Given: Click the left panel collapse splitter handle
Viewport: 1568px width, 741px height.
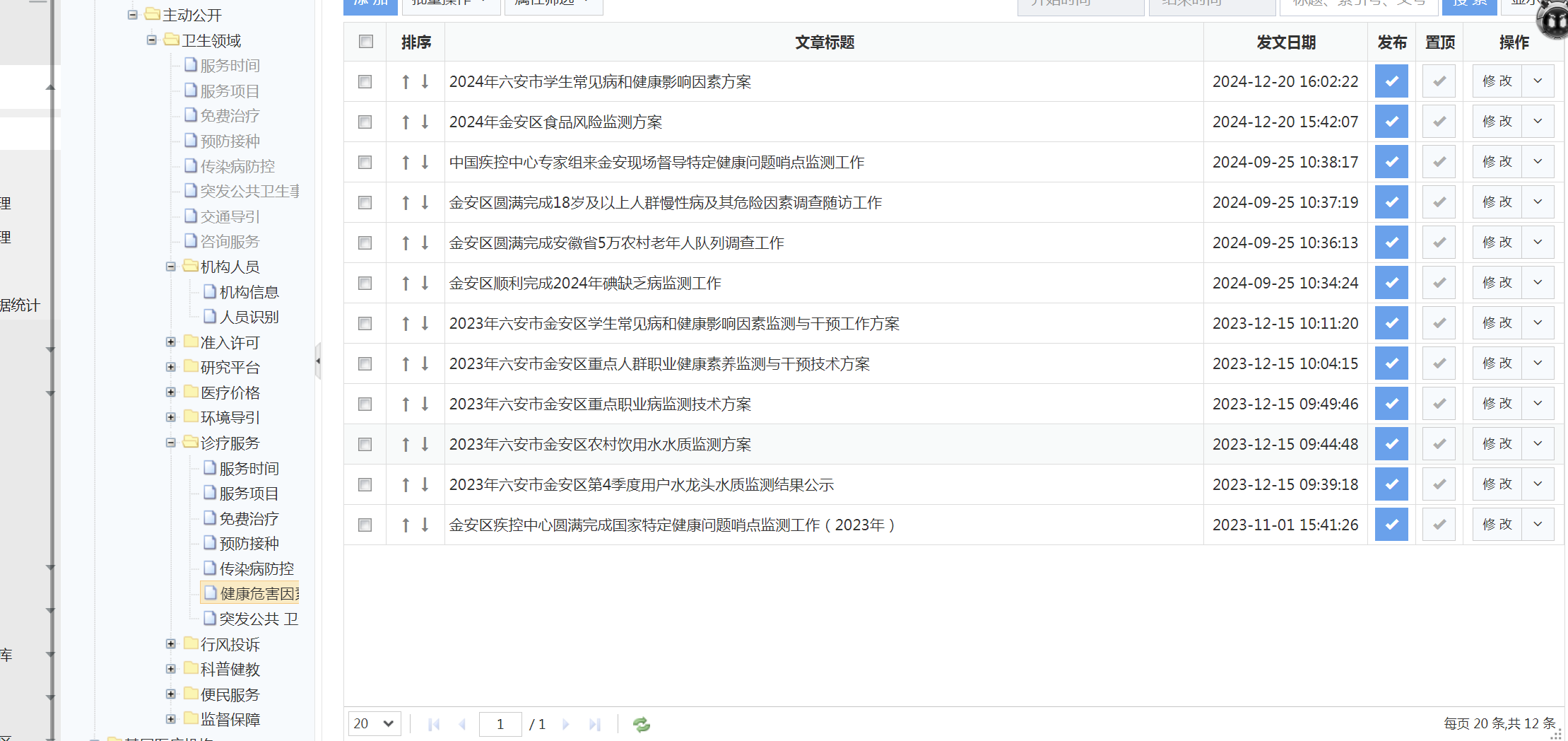Looking at the screenshot, I should click(318, 361).
